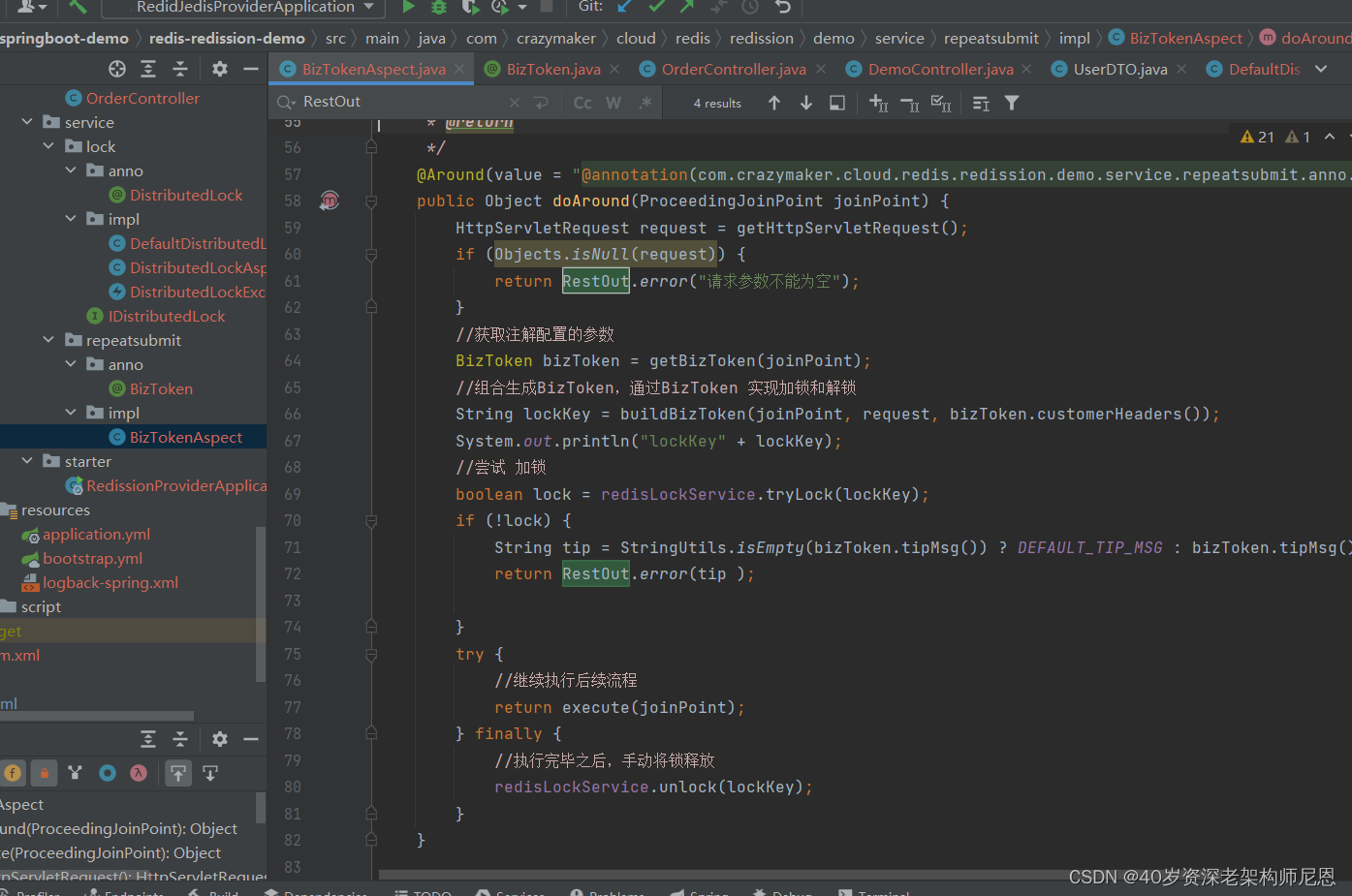Toggle show fields filter in structure panel
The width and height of the screenshot is (1352, 896).
click(x=13, y=773)
